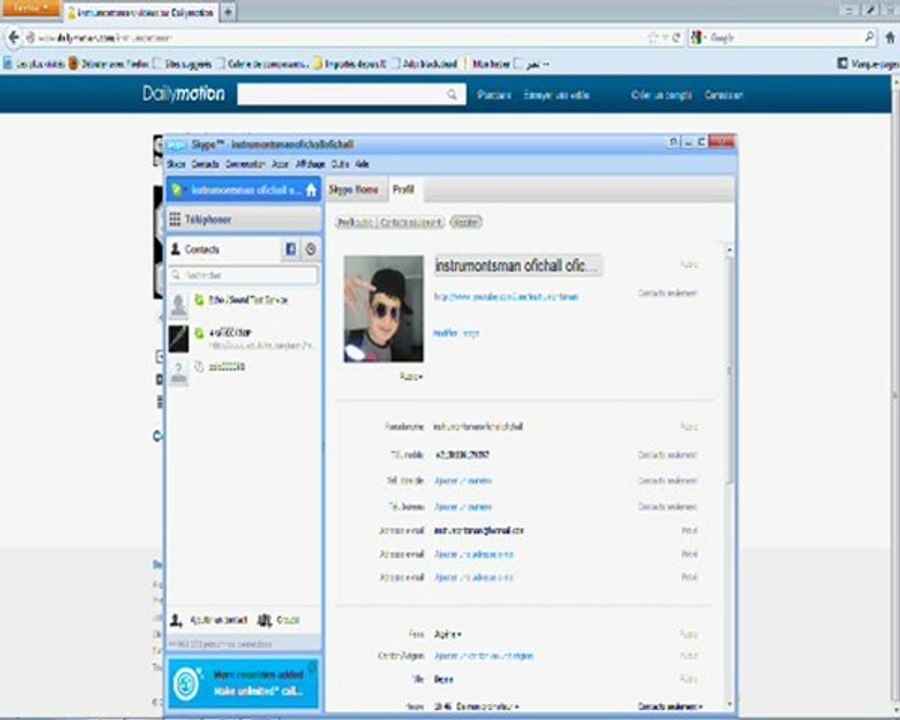Click the Google search magnifier in Firefox
900x720 pixels.
coord(870,37)
